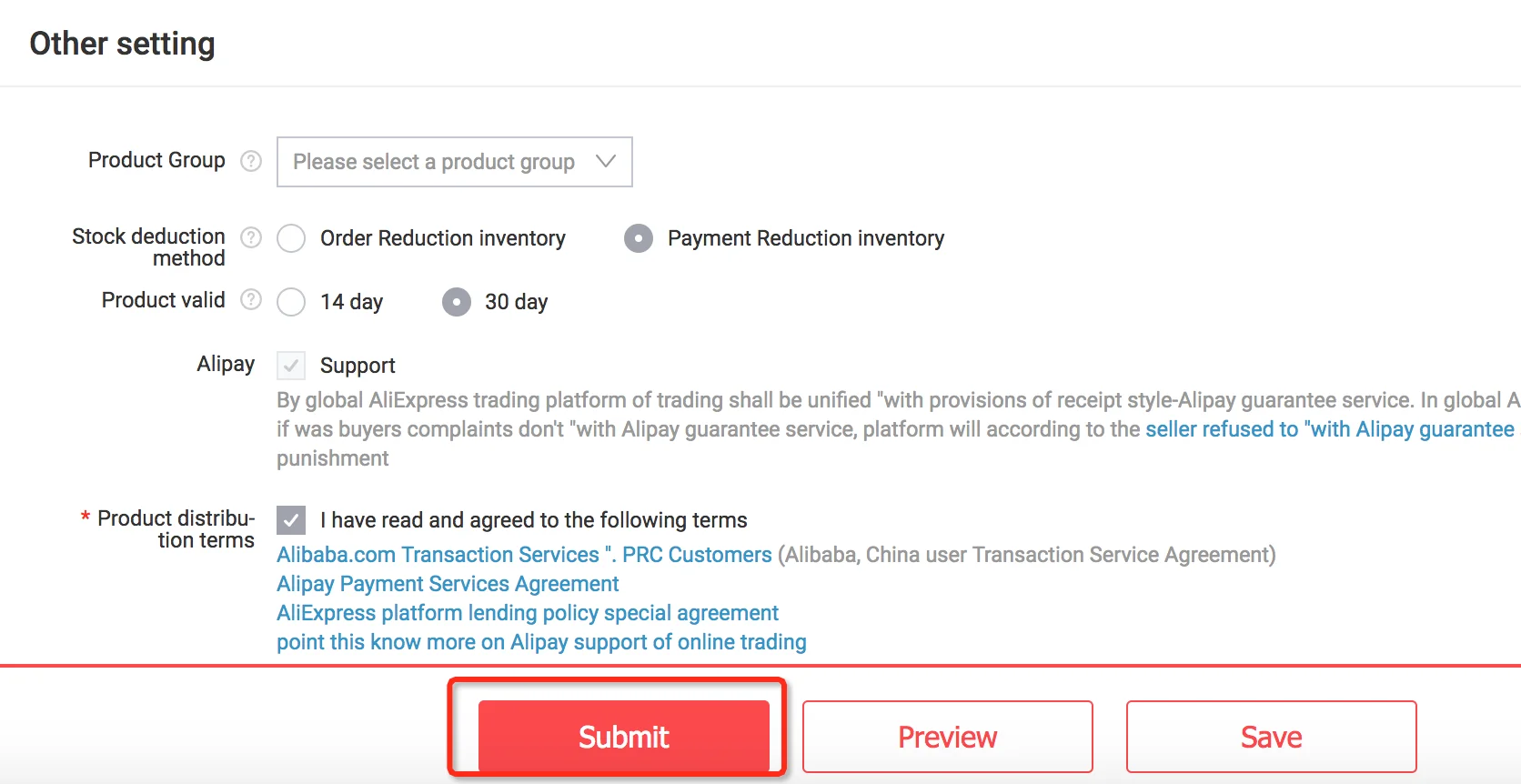Click the PRC Customers link text
1521x784 pixels.
[697, 555]
